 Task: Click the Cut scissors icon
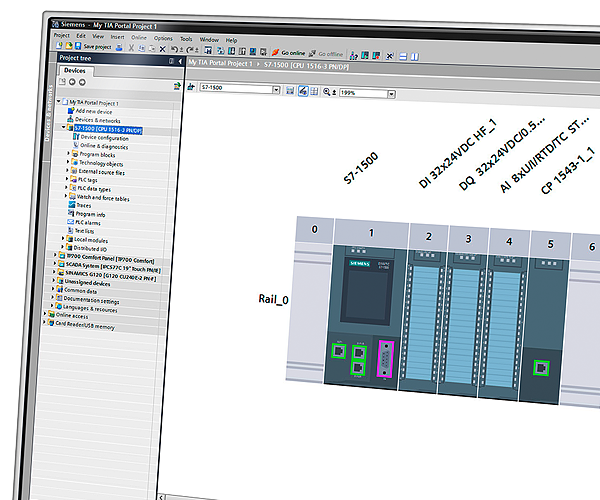(x=131, y=48)
